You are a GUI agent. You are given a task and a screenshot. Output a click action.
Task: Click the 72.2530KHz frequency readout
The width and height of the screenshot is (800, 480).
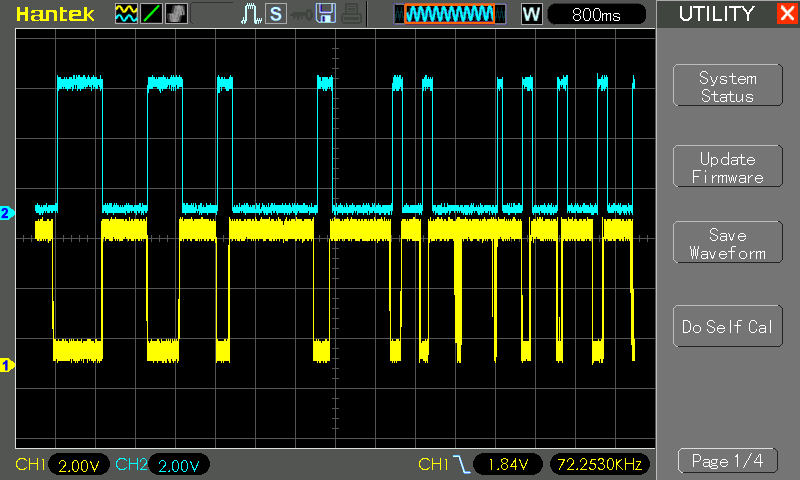tap(599, 464)
